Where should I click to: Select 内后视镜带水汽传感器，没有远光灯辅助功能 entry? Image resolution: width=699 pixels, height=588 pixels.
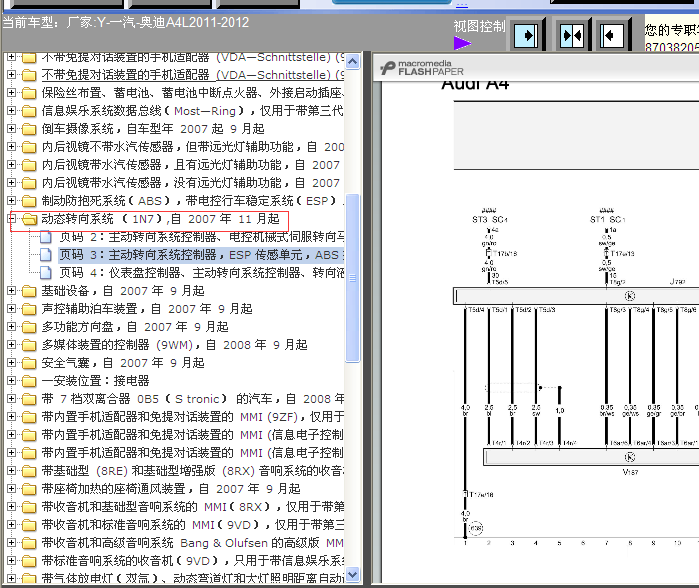click(x=191, y=183)
